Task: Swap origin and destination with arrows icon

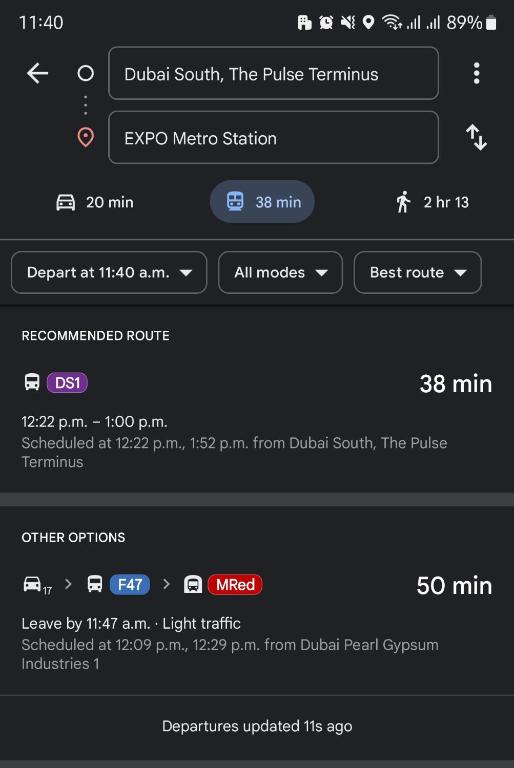Action: coord(476,137)
